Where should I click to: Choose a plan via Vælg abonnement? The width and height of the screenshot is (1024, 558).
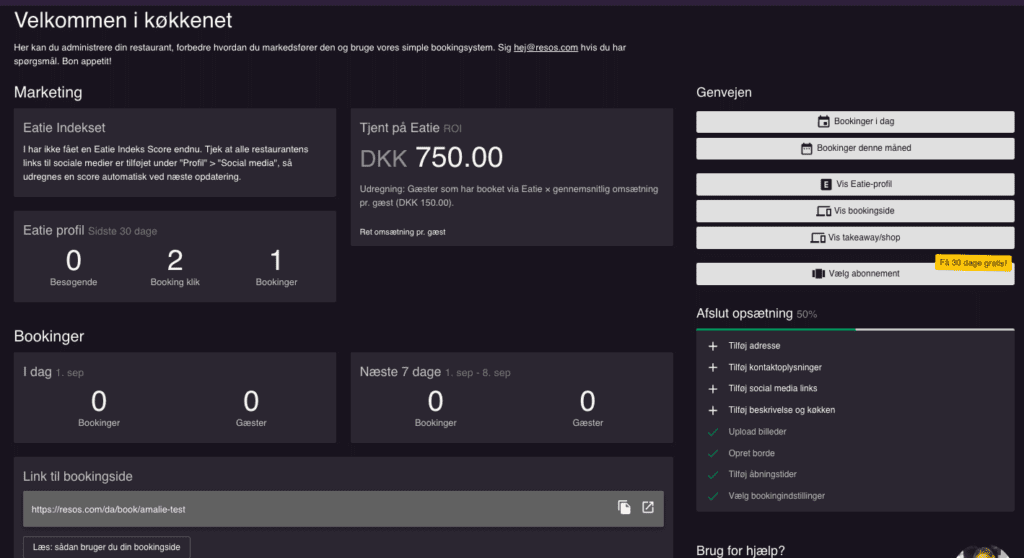[x=855, y=274]
